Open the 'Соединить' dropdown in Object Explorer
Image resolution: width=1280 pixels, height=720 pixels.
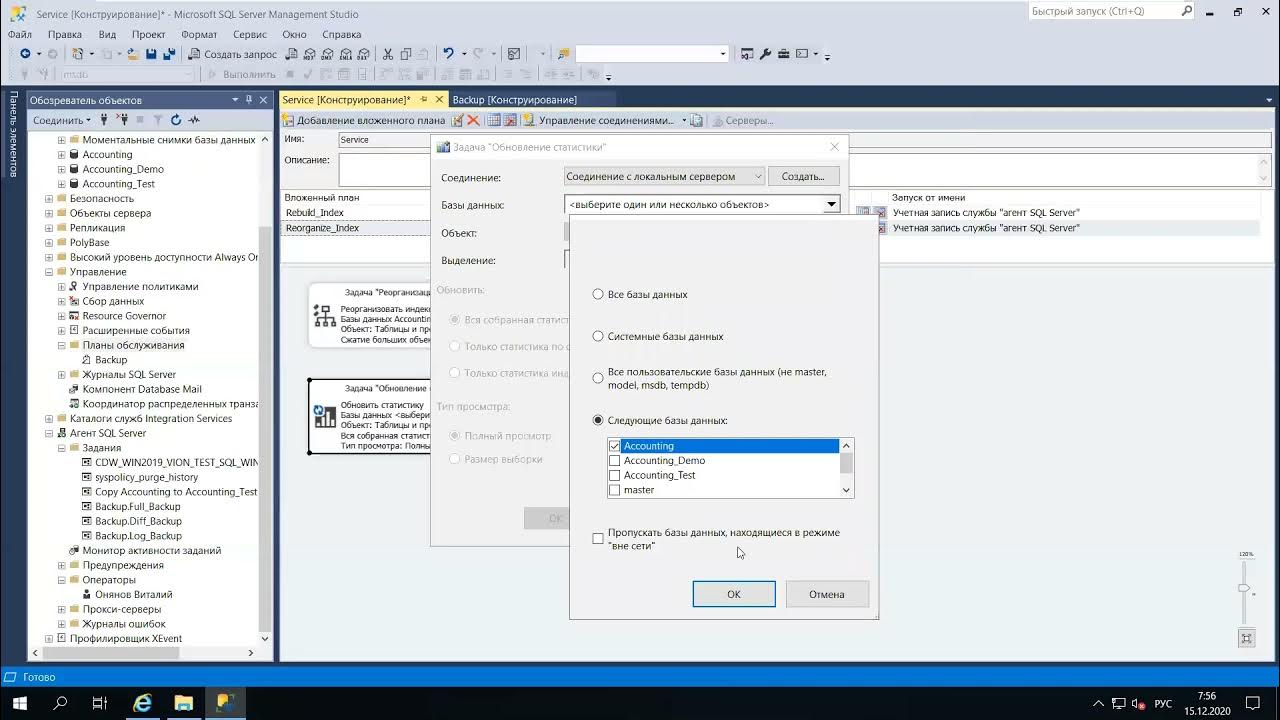click(x=62, y=120)
